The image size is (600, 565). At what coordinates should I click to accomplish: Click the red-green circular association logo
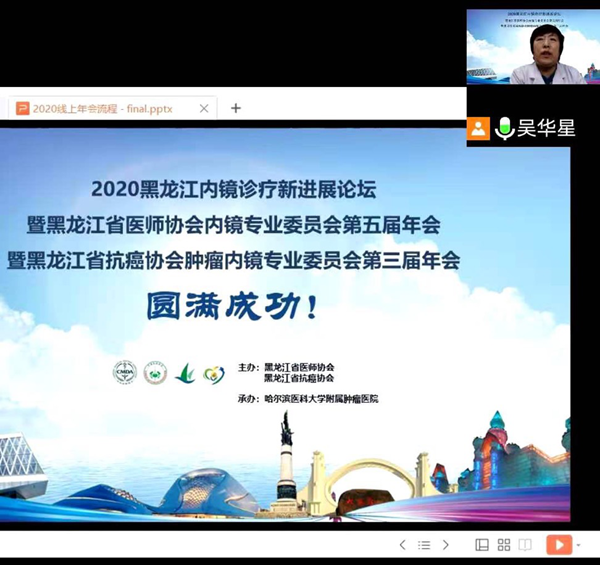click(x=155, y=372)
